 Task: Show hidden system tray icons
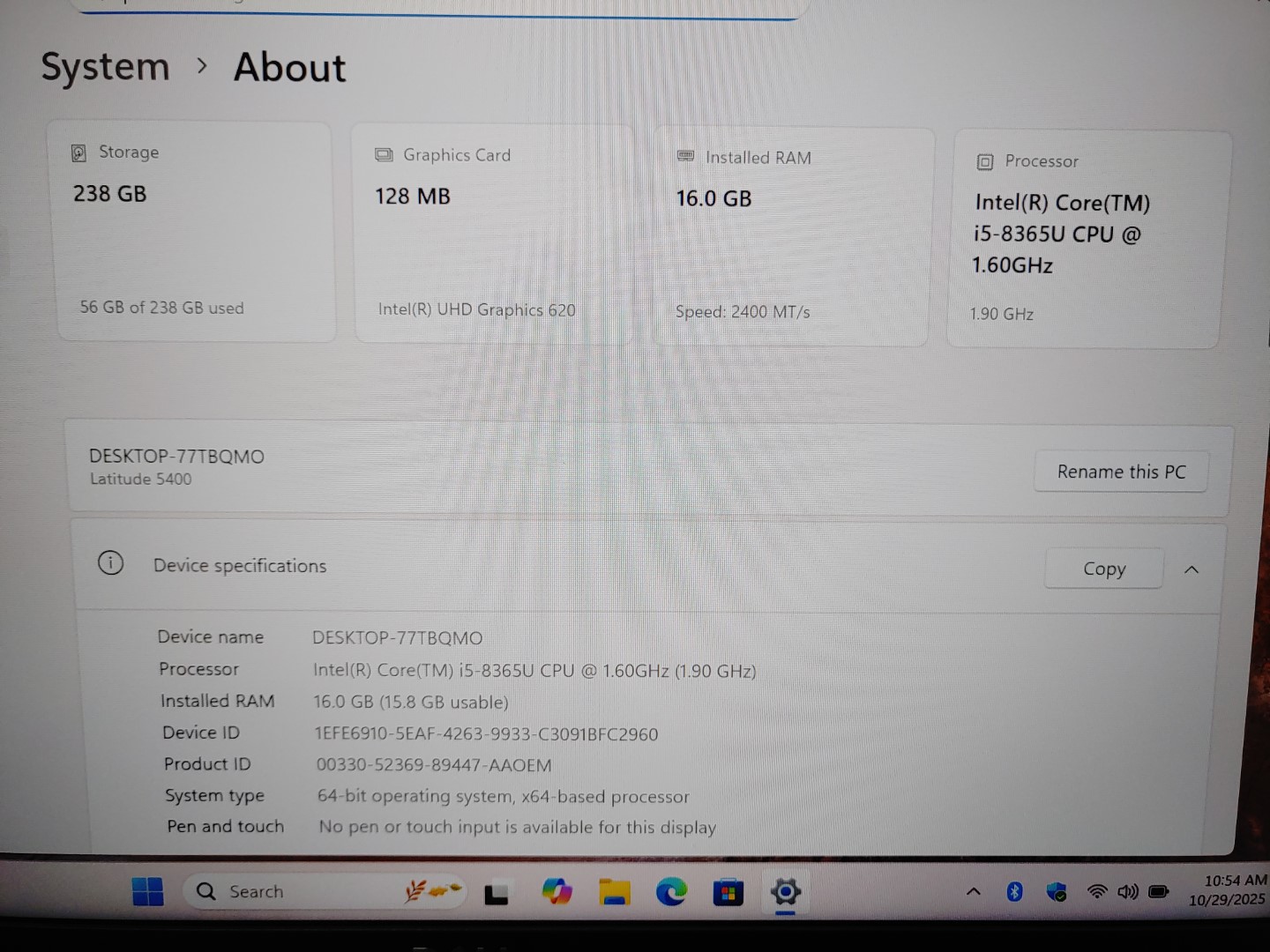tap(974, 891)
